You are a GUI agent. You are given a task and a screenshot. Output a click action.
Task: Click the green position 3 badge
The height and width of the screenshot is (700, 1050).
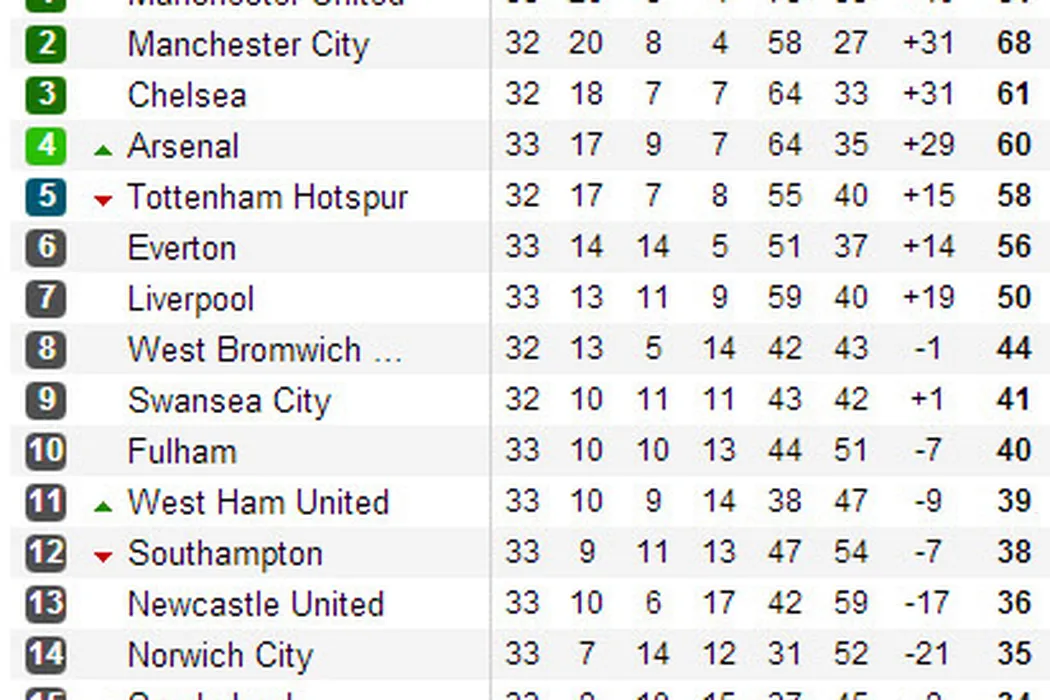tap(45, 95)
